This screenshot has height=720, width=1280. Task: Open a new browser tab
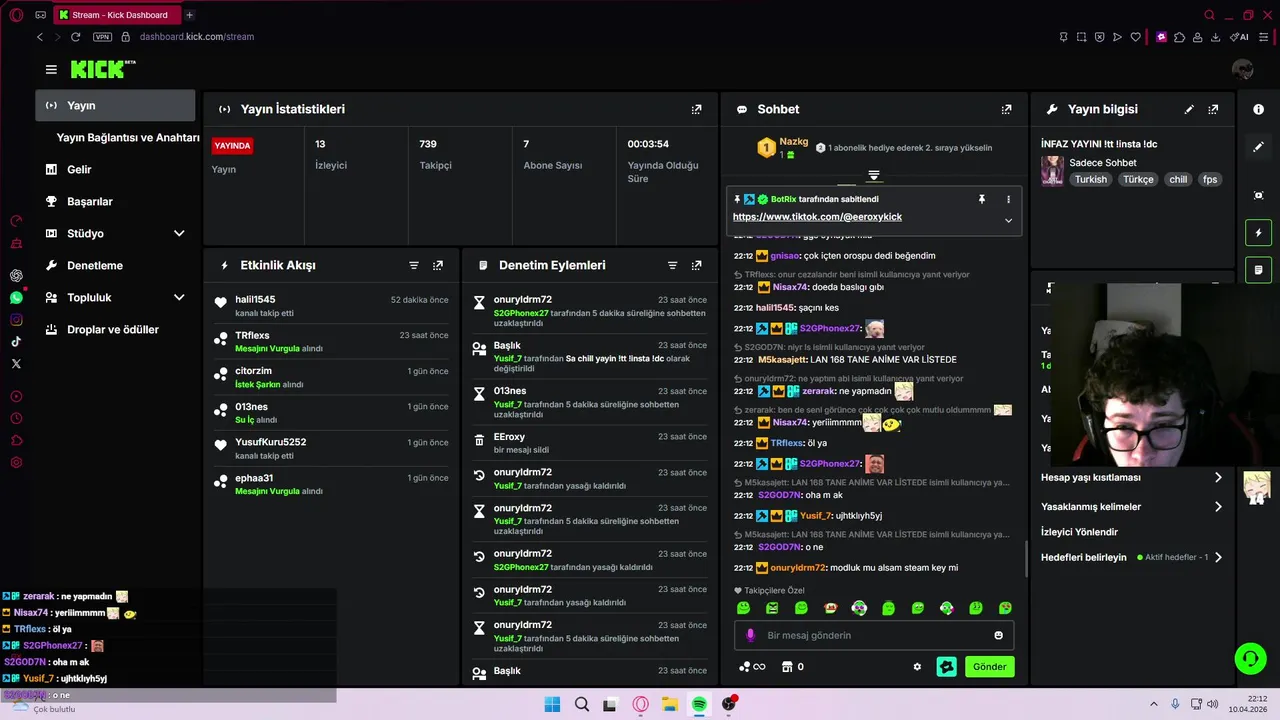189,15
